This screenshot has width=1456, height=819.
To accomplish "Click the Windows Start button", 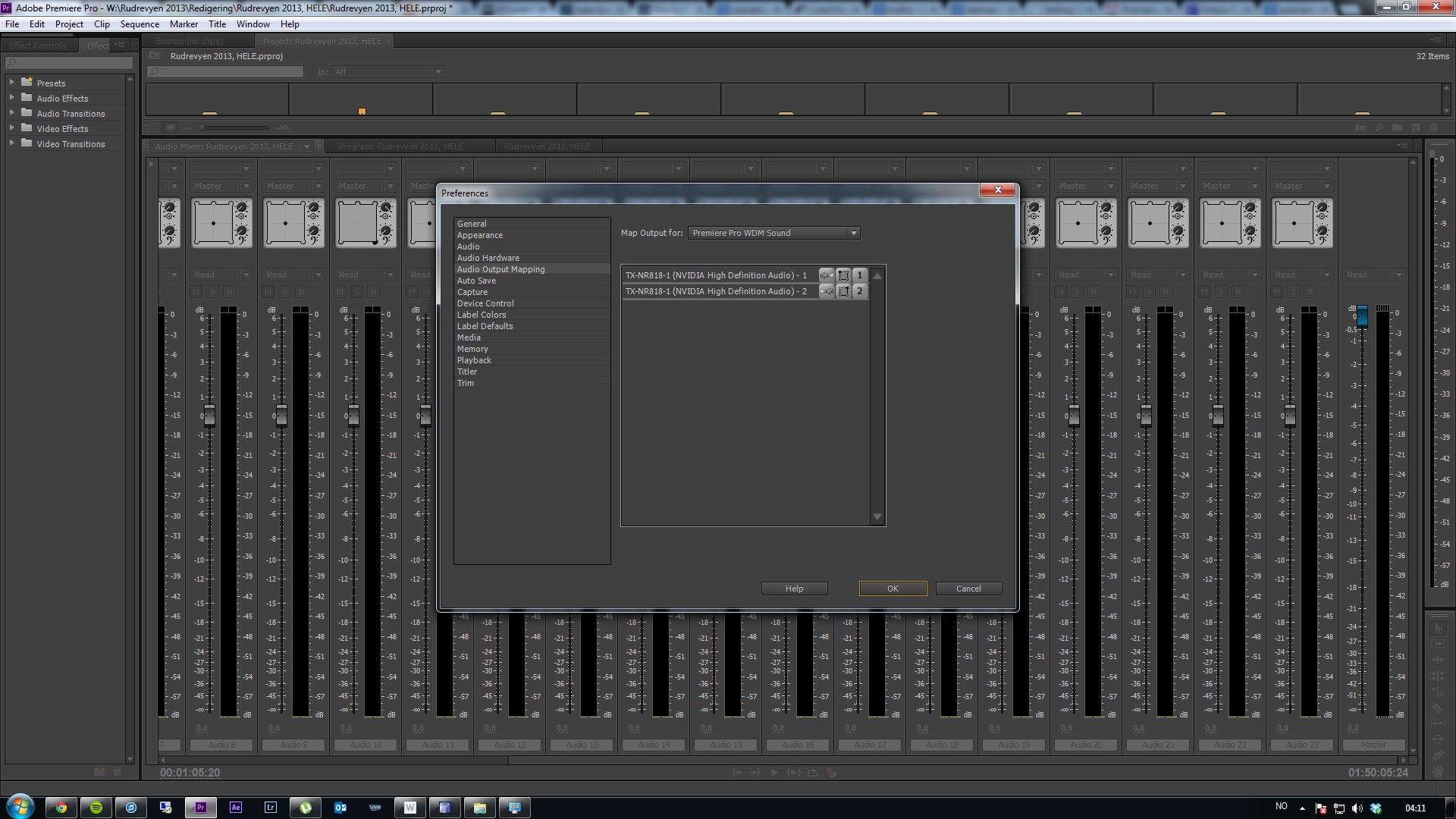I will click(20, 806).
